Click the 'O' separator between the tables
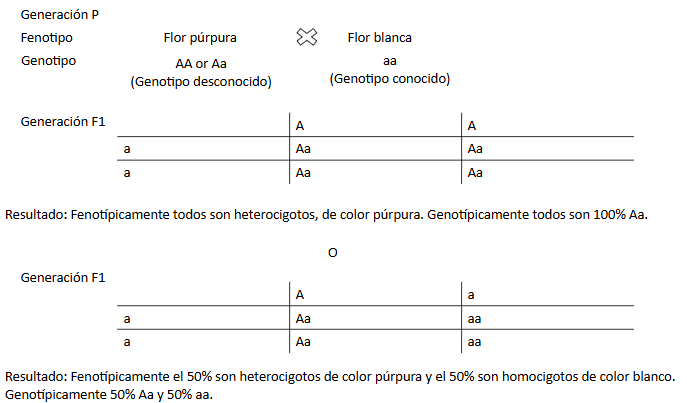 [x=333, y=253]
